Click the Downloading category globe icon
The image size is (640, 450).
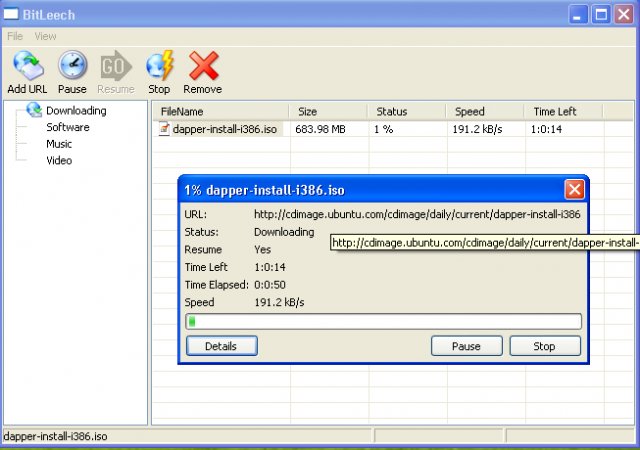[x=34, y=110]
